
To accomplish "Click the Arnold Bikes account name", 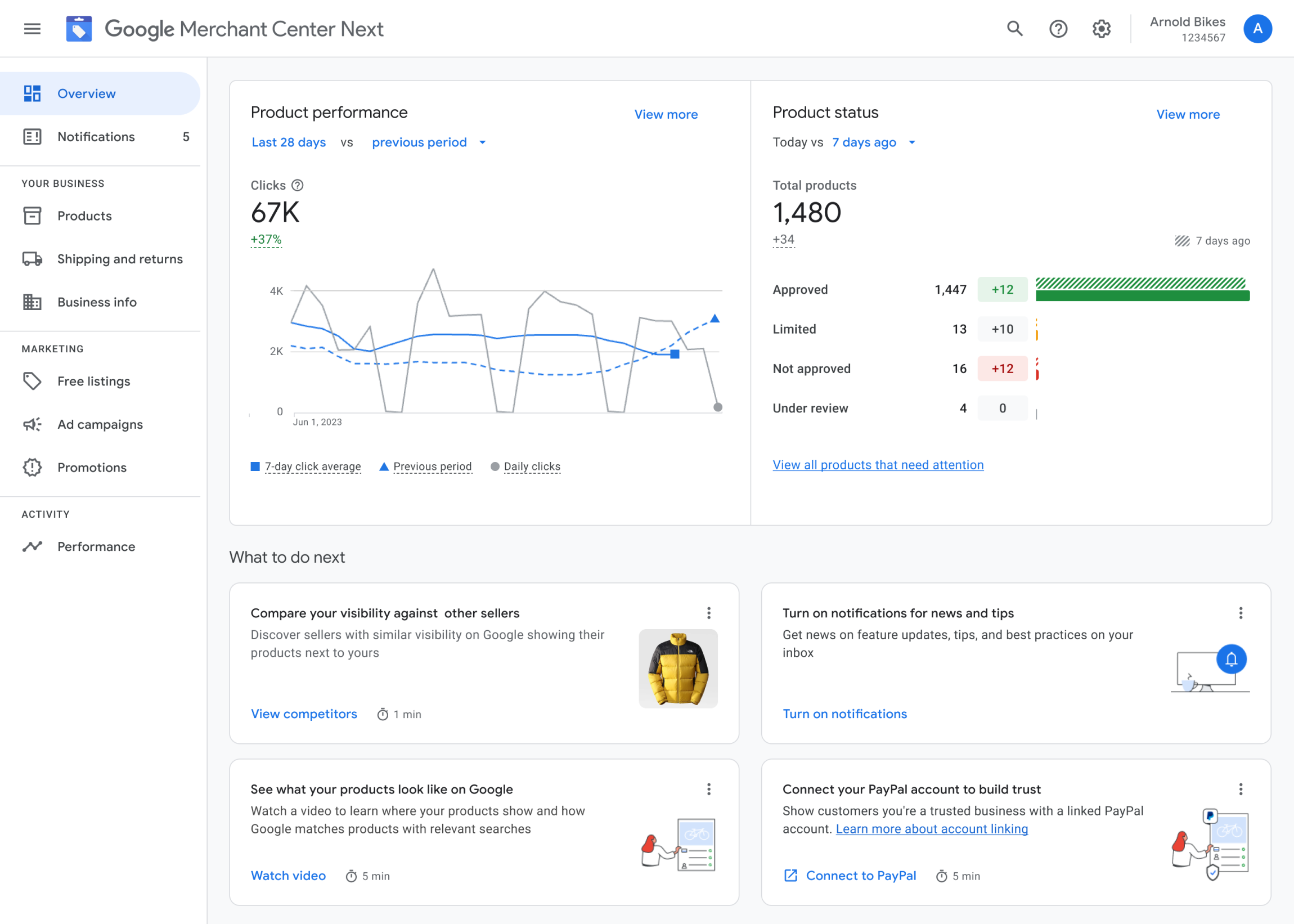I will (x=1187, y=21).
